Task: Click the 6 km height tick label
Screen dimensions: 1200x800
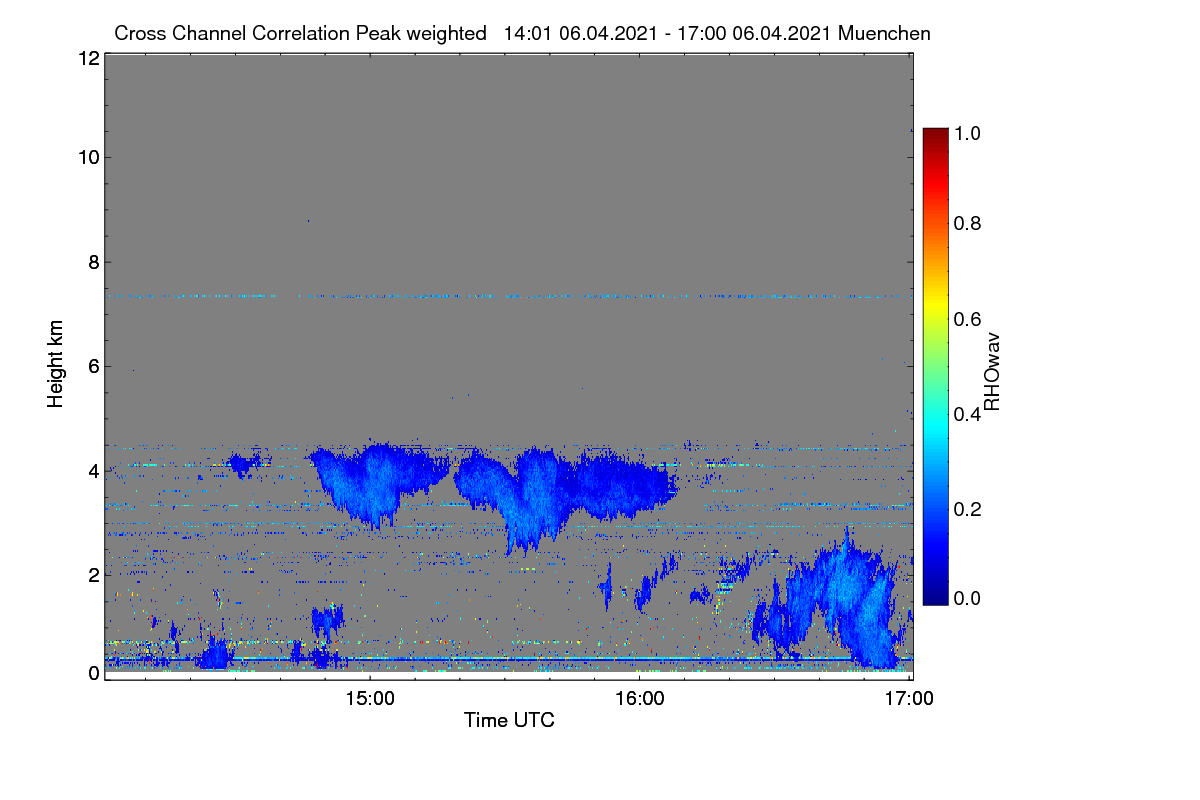Action: coord(93,366)
